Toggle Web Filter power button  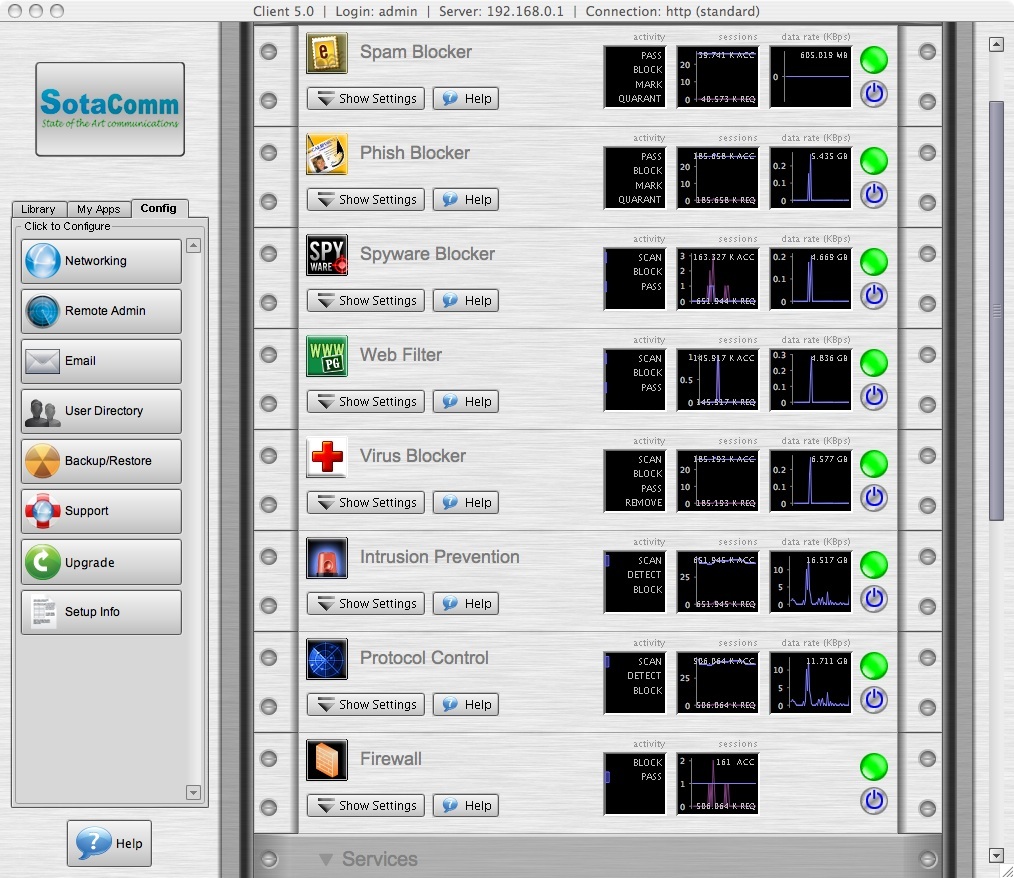click(874, 396)
